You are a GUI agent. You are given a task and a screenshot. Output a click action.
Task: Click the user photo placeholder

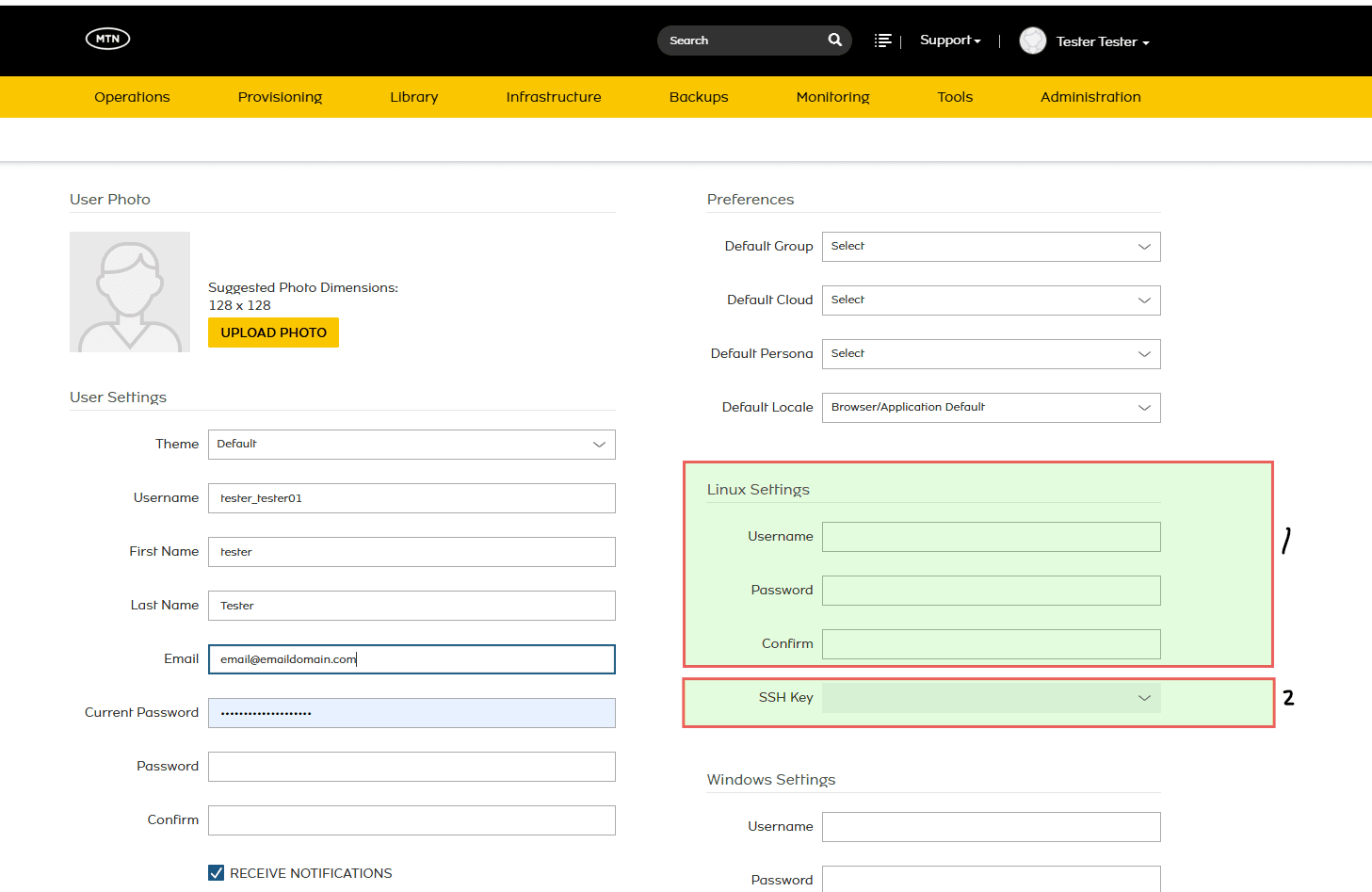coord(130,292)
